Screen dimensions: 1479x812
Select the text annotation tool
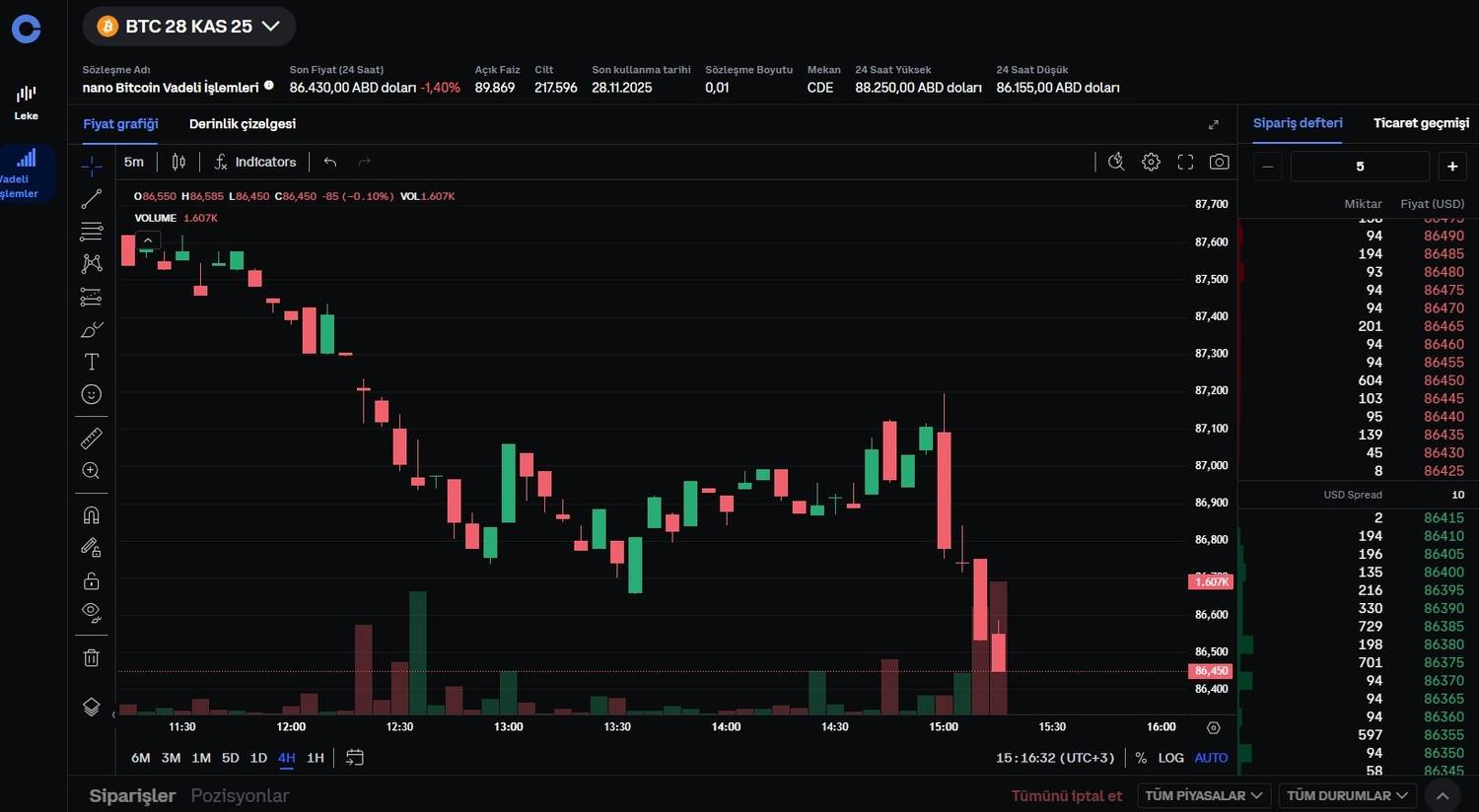(91, 362)
